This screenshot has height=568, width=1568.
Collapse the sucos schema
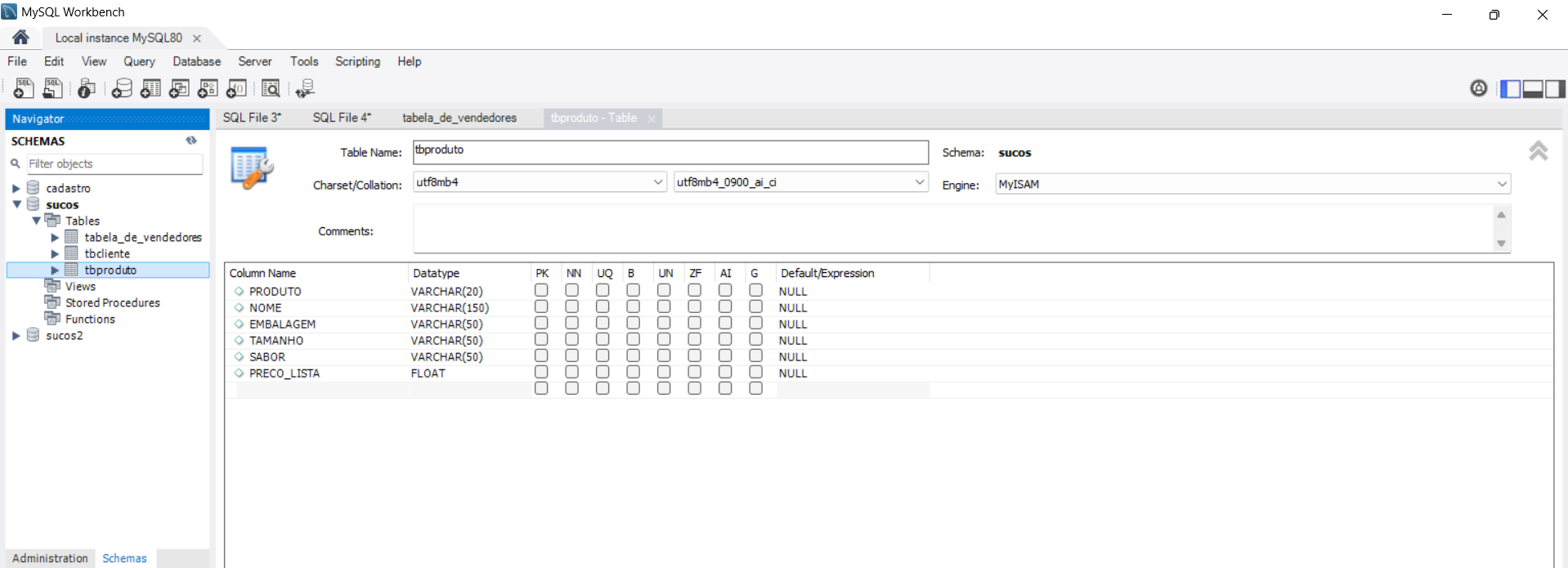pos(16,204)
